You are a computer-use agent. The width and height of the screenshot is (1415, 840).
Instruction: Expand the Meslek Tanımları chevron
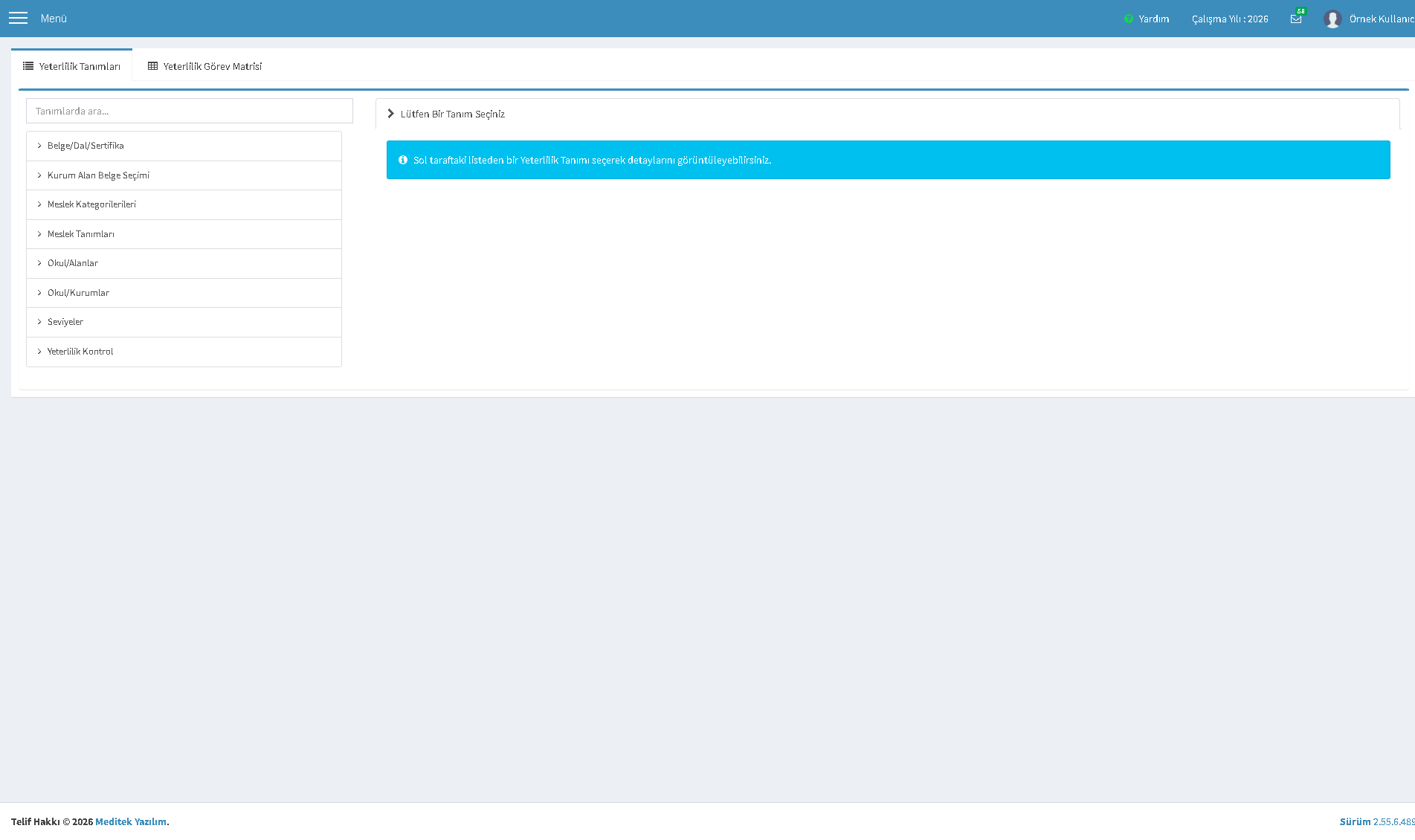[x=39, y=234]
